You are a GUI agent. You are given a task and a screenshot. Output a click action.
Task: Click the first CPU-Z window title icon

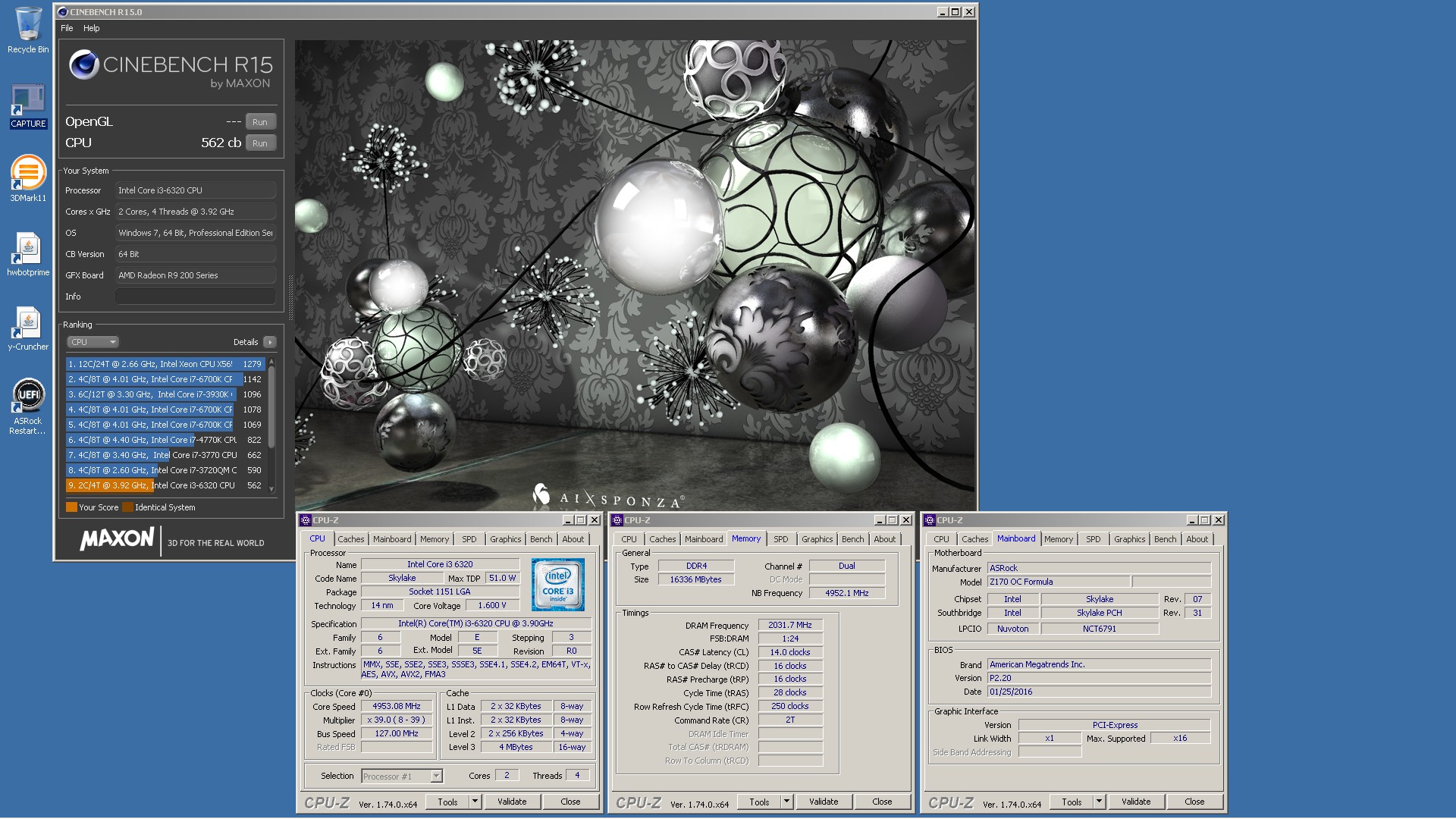306,520
